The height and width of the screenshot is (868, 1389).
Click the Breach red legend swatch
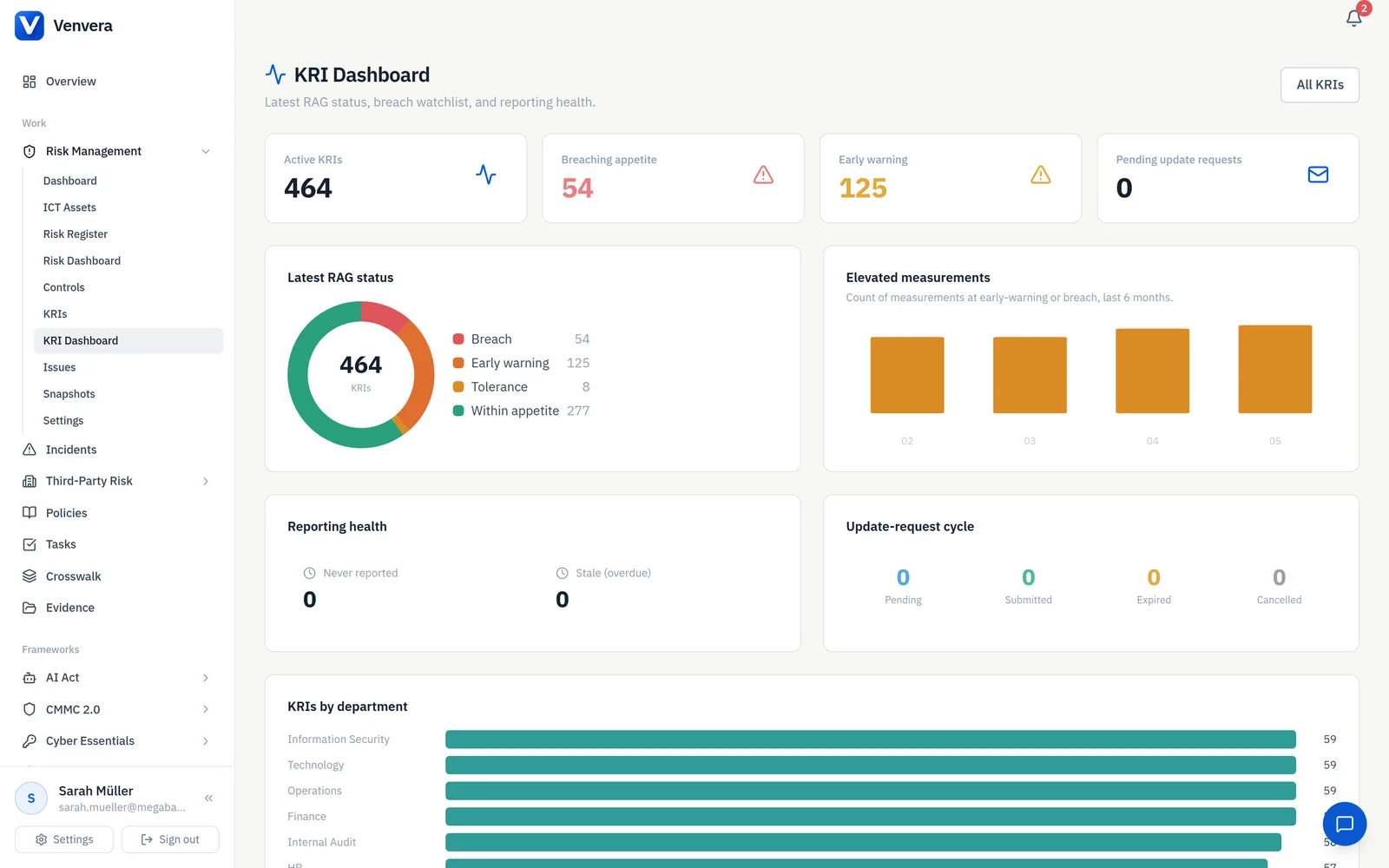click(458, 339)
